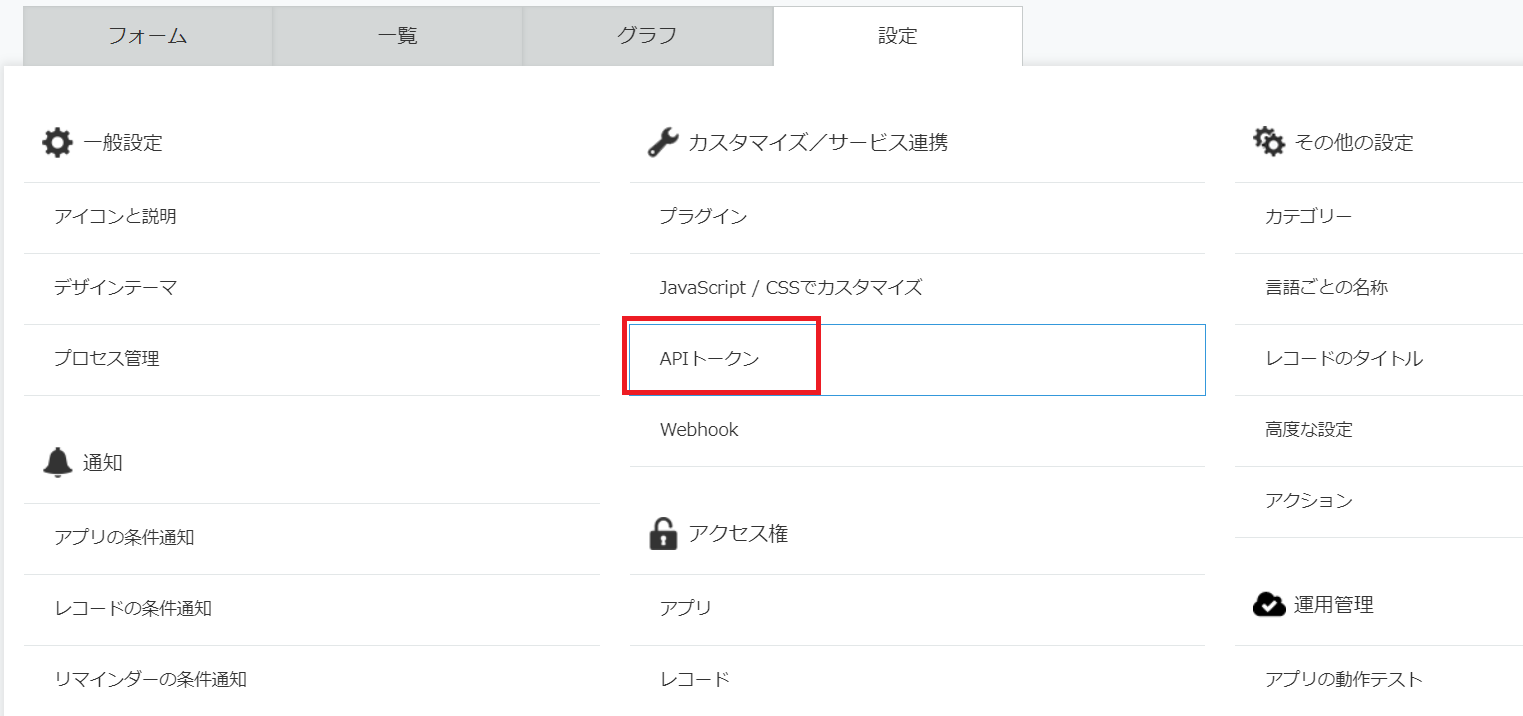
Task: Click the 高度な設定 link
Action: 1308,430
